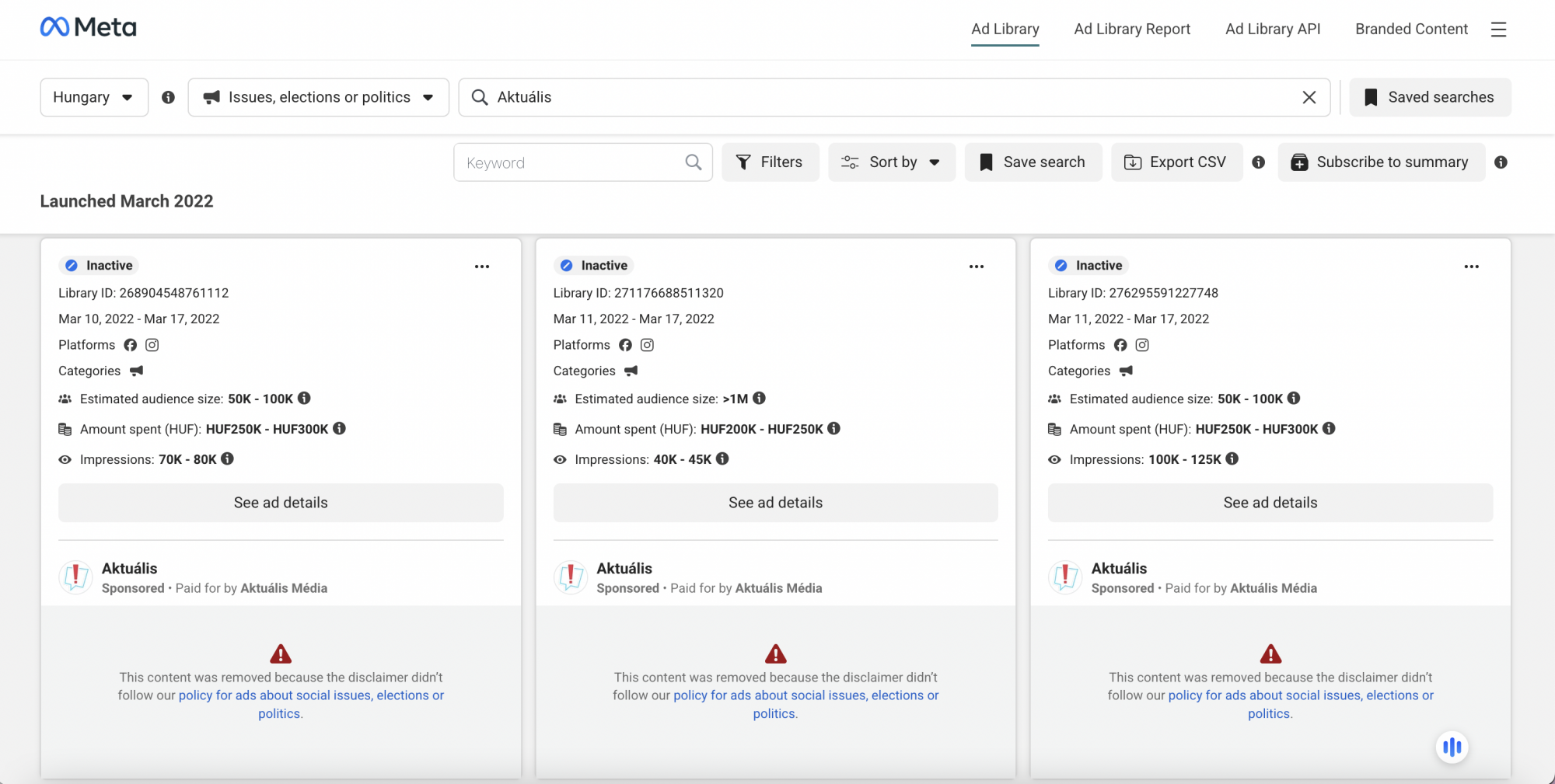
Task: Go to Branded Content tab
Action: click(x=1411, y=29)
